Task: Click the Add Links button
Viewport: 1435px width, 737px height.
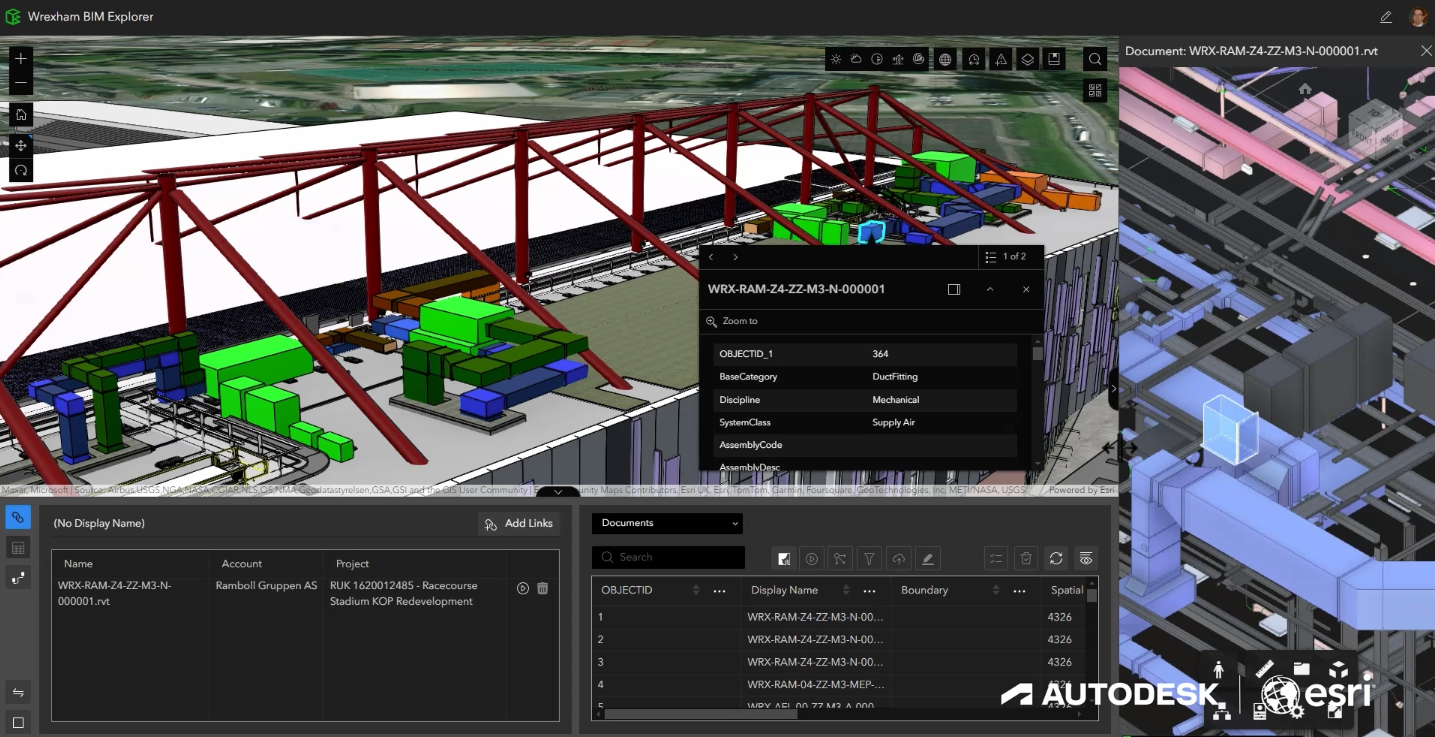Action: (517, 523)
